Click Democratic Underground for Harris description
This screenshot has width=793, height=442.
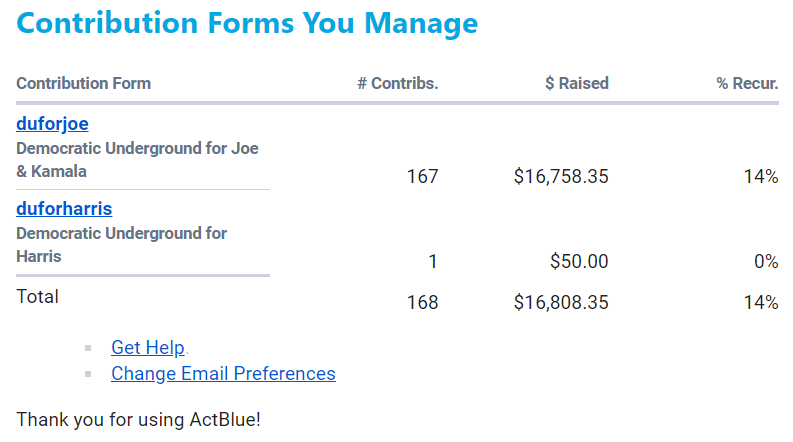tap(121, 245)
